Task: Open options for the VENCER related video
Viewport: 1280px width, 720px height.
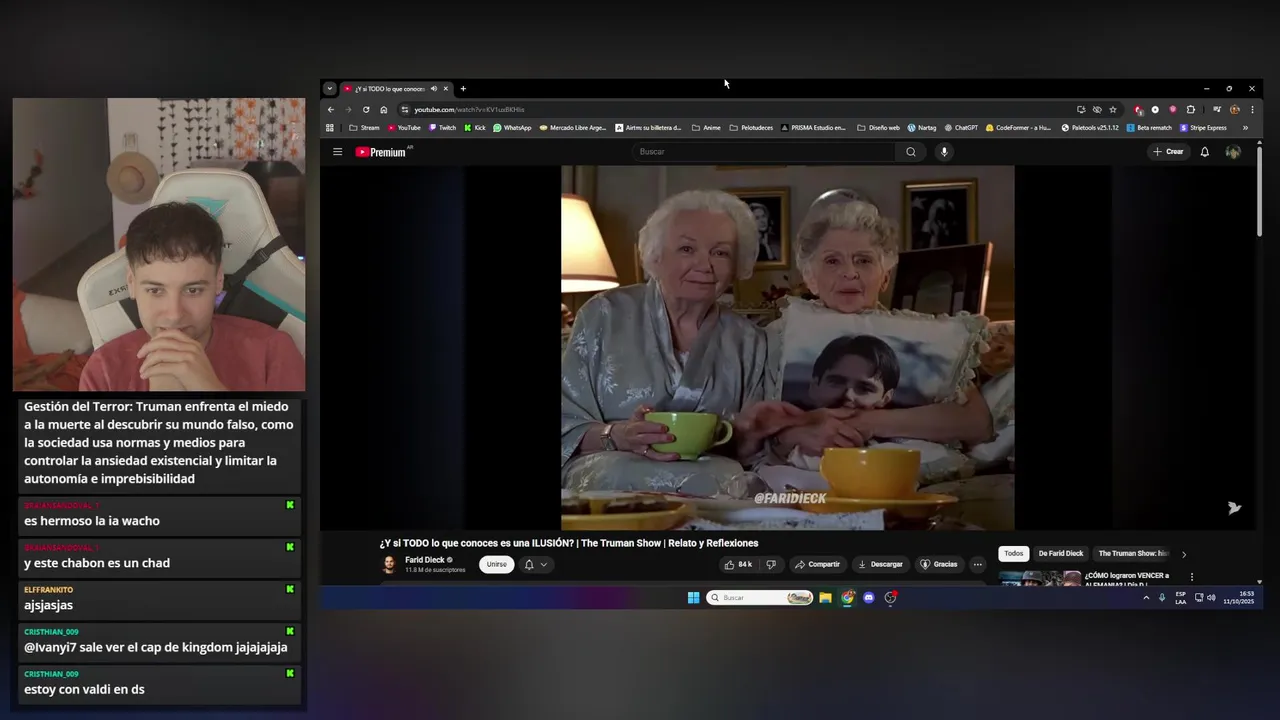Action: (x=1192, y=577)
